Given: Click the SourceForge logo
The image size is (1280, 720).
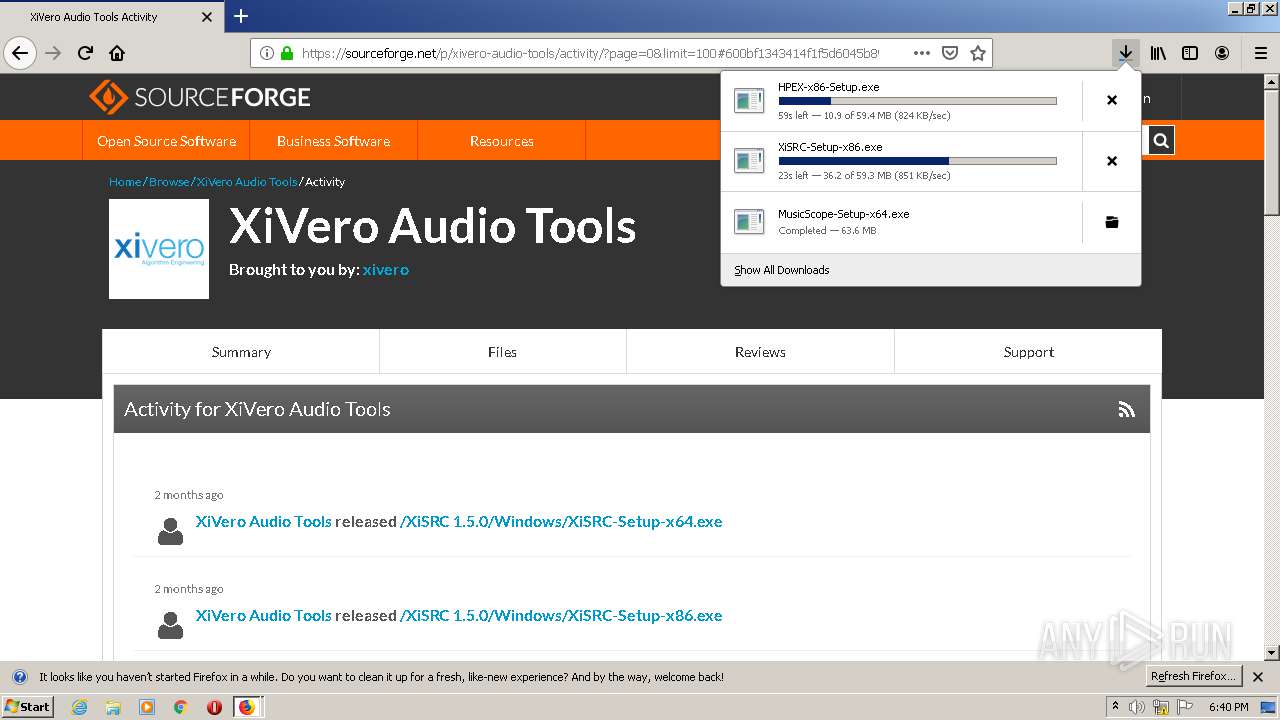Looking at the screenshot, I should click(x=200, y=97).
